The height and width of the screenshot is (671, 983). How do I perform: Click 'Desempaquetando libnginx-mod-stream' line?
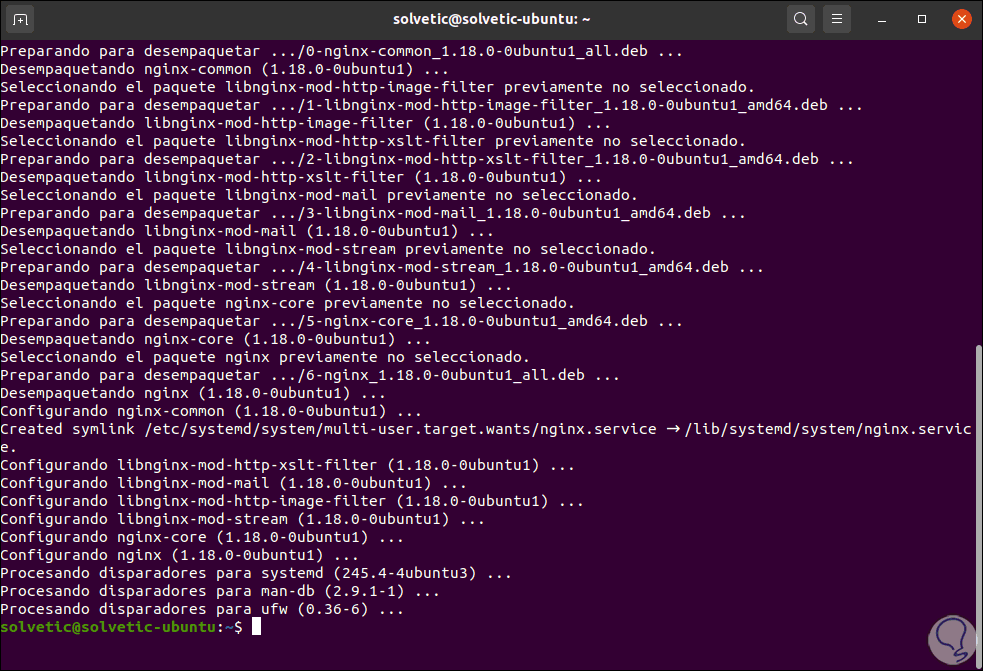click(256, 285)
